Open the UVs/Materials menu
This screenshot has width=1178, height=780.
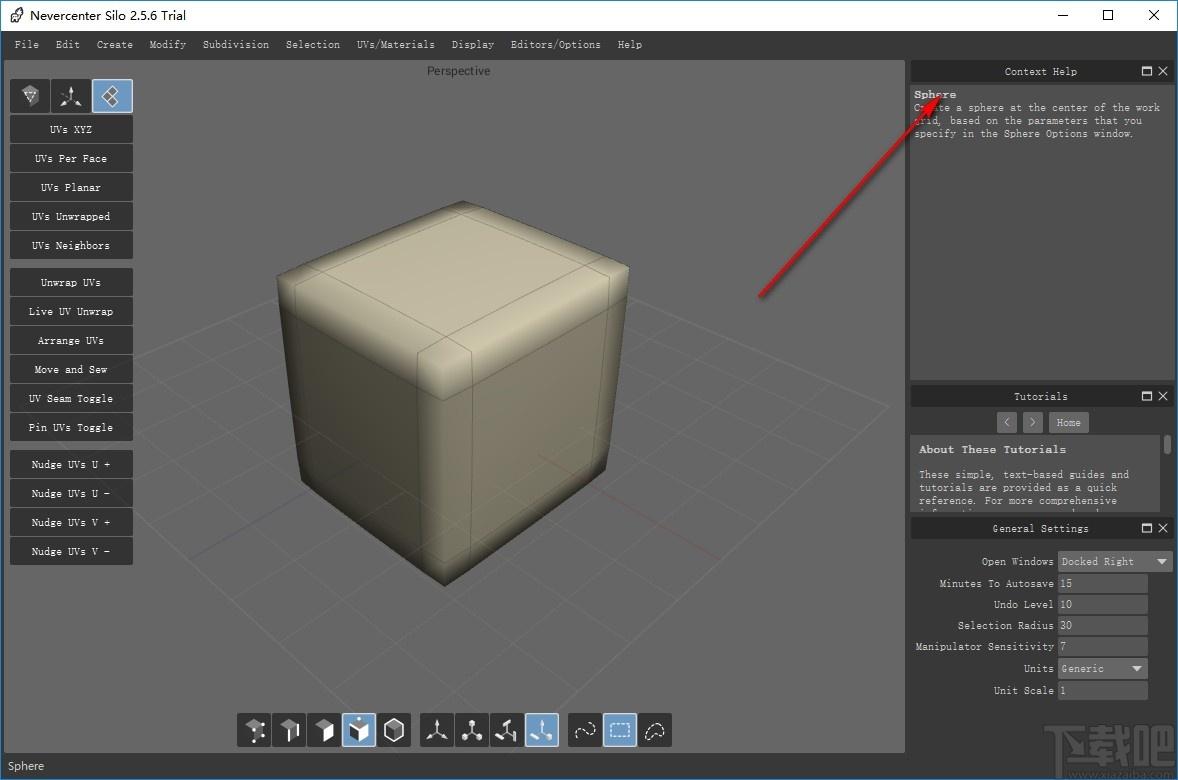[396, 44]
